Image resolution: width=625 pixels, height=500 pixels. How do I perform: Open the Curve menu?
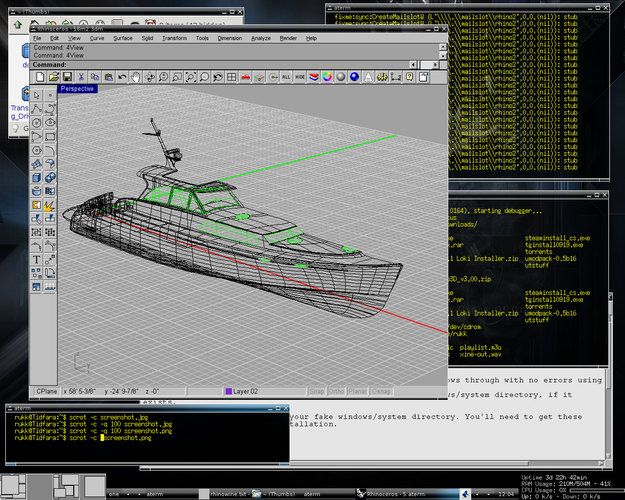(97, 38)
